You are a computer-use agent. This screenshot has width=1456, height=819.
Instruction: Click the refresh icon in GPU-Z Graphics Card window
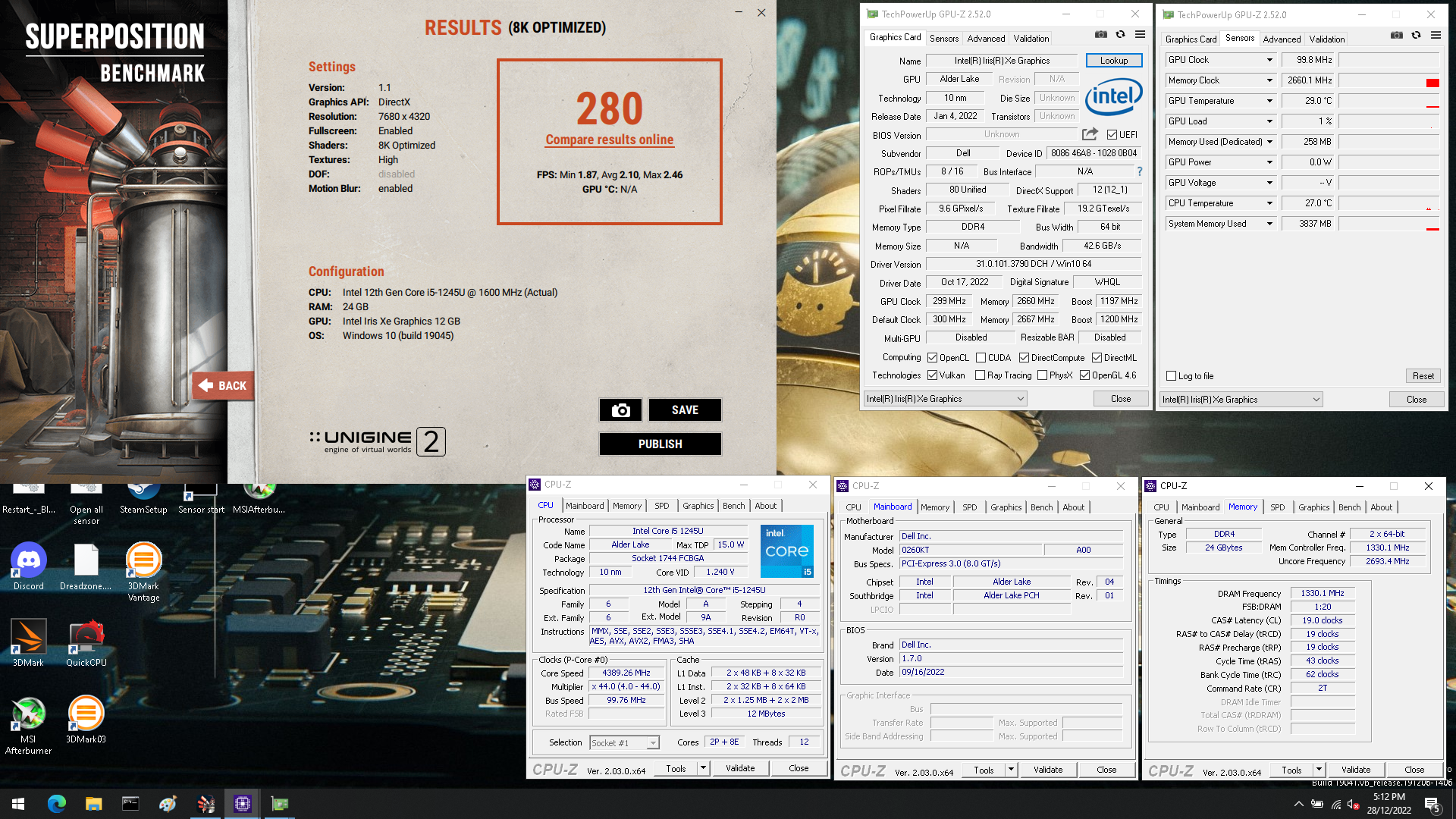(1120, 35)
